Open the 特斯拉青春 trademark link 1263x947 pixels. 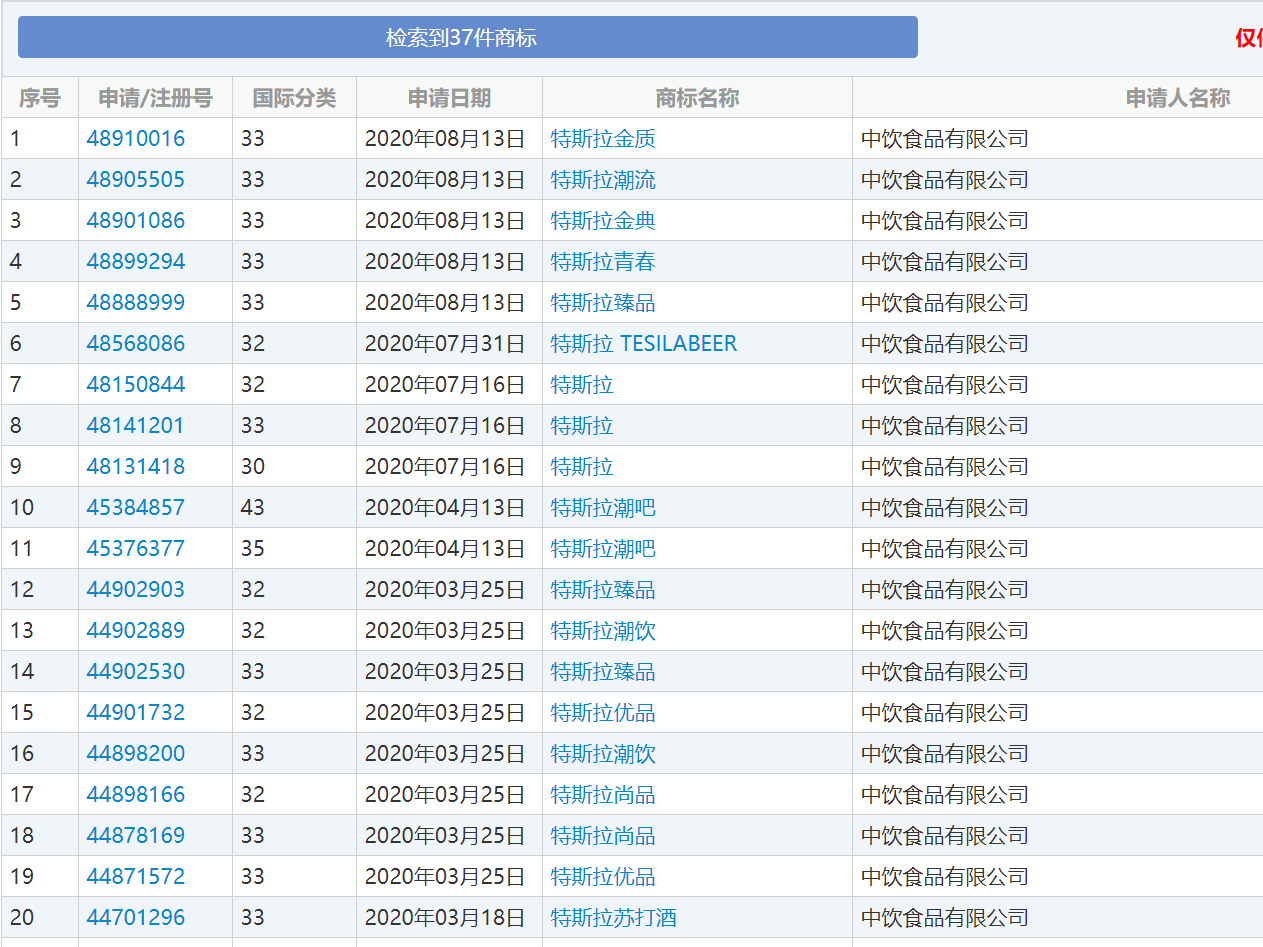click(603, 262)
